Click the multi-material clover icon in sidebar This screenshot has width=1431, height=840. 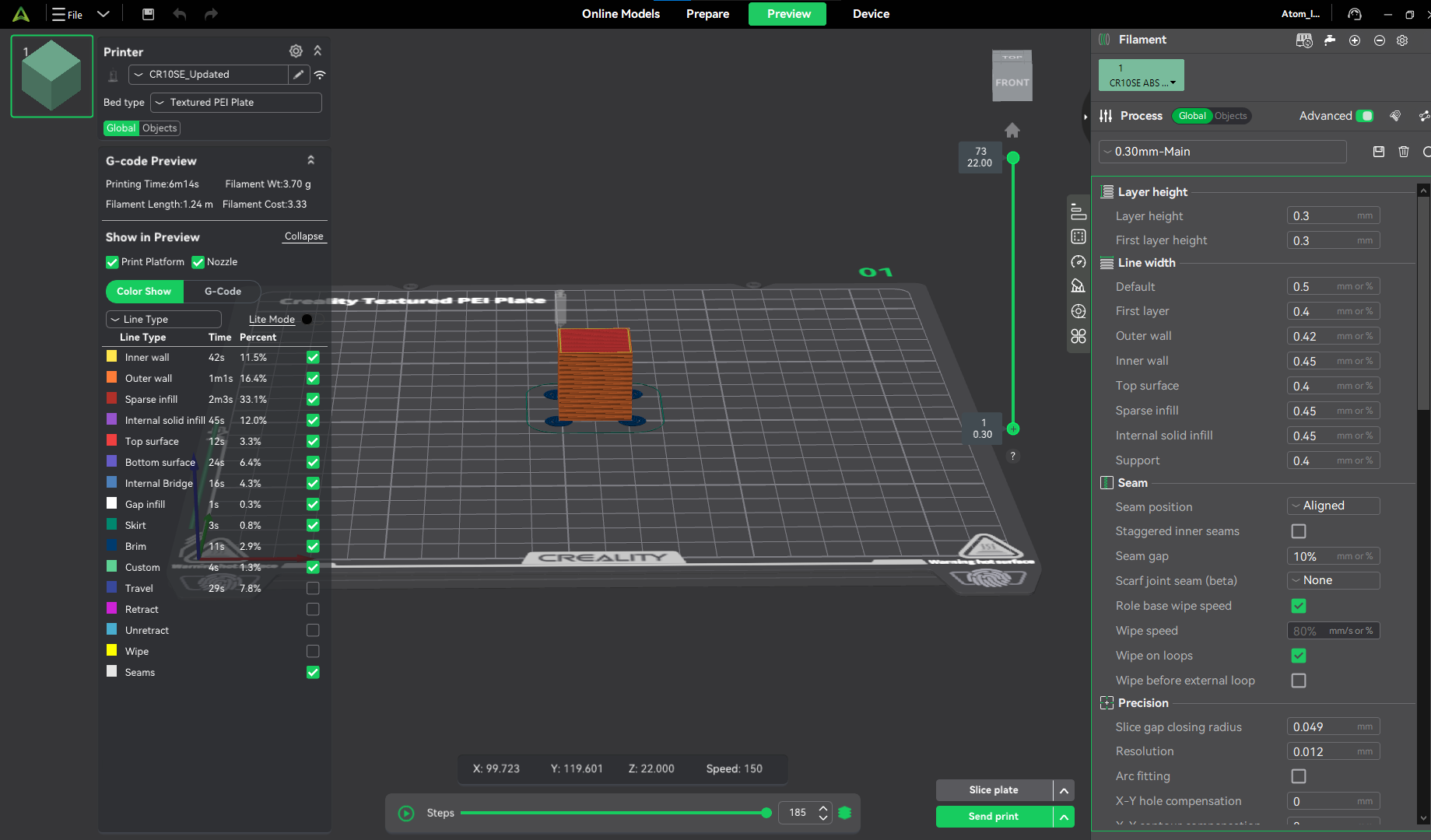pos(1079,336)
